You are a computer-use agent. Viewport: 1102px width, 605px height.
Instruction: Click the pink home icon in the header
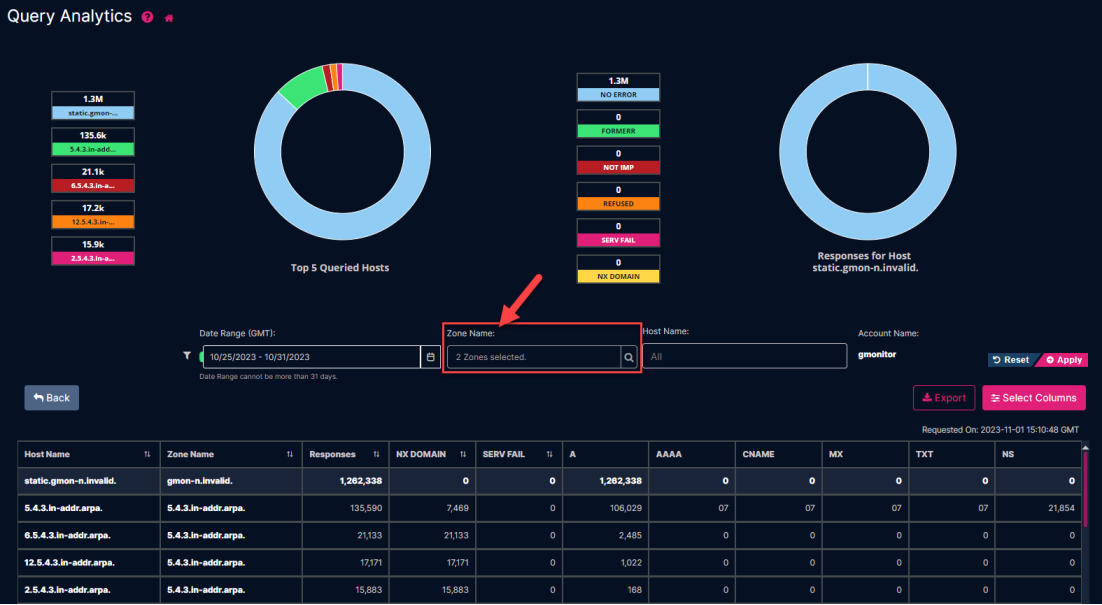click(169, 16)
